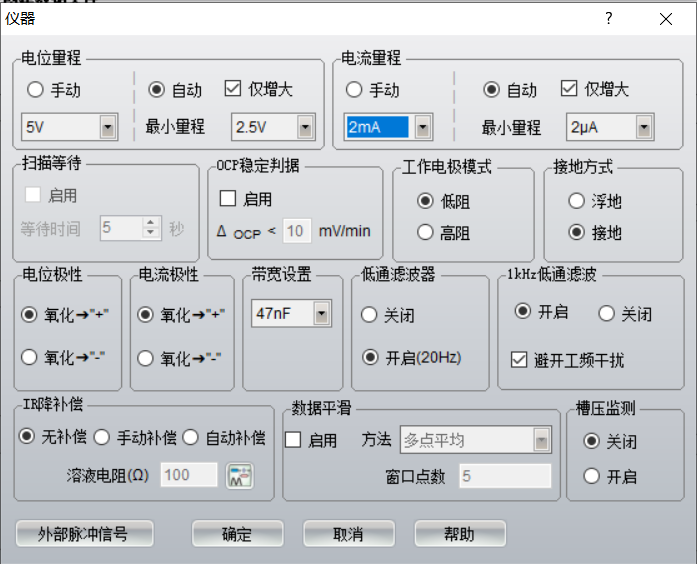Select 手动 in 电位量程
697x564 pixels.
tap(35, 89)
